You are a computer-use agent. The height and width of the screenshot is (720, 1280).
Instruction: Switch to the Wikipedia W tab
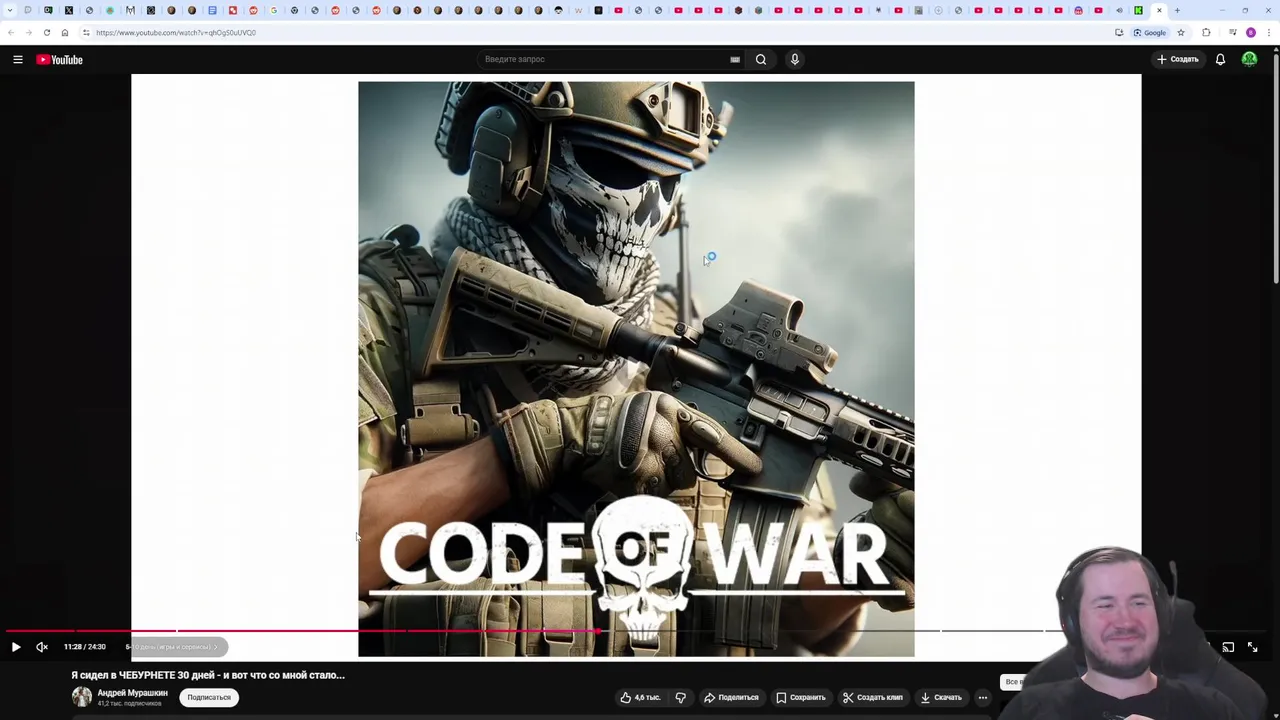pos(578,10)
